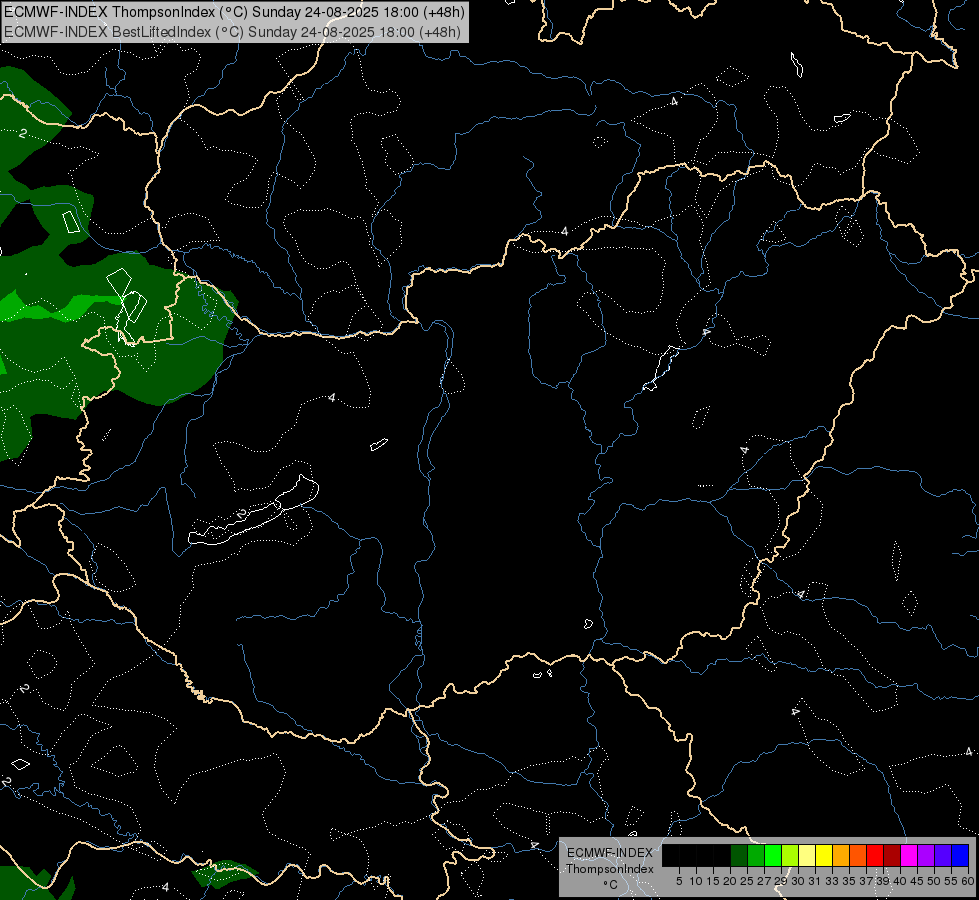Click legend scale value 31
The image size is (979, 900).
[x=814, y=881]
